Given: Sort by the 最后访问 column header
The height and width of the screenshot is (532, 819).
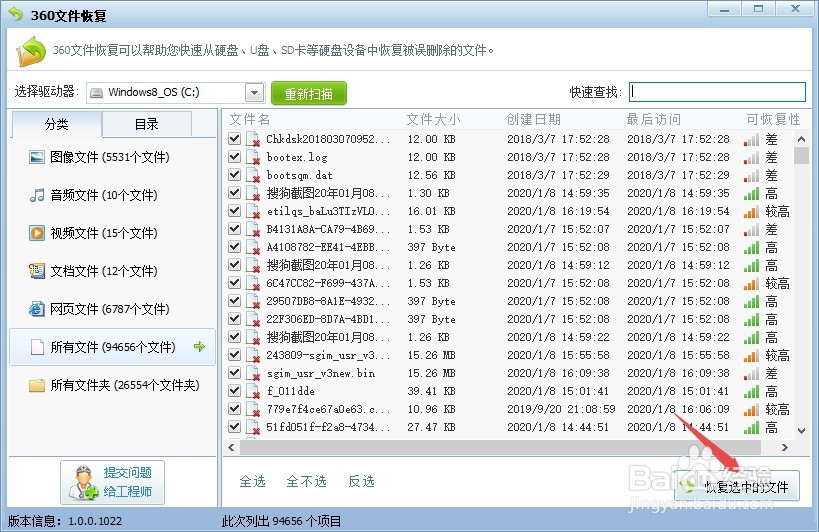Looking at the screenshot, I should click(x=653, y=120).
